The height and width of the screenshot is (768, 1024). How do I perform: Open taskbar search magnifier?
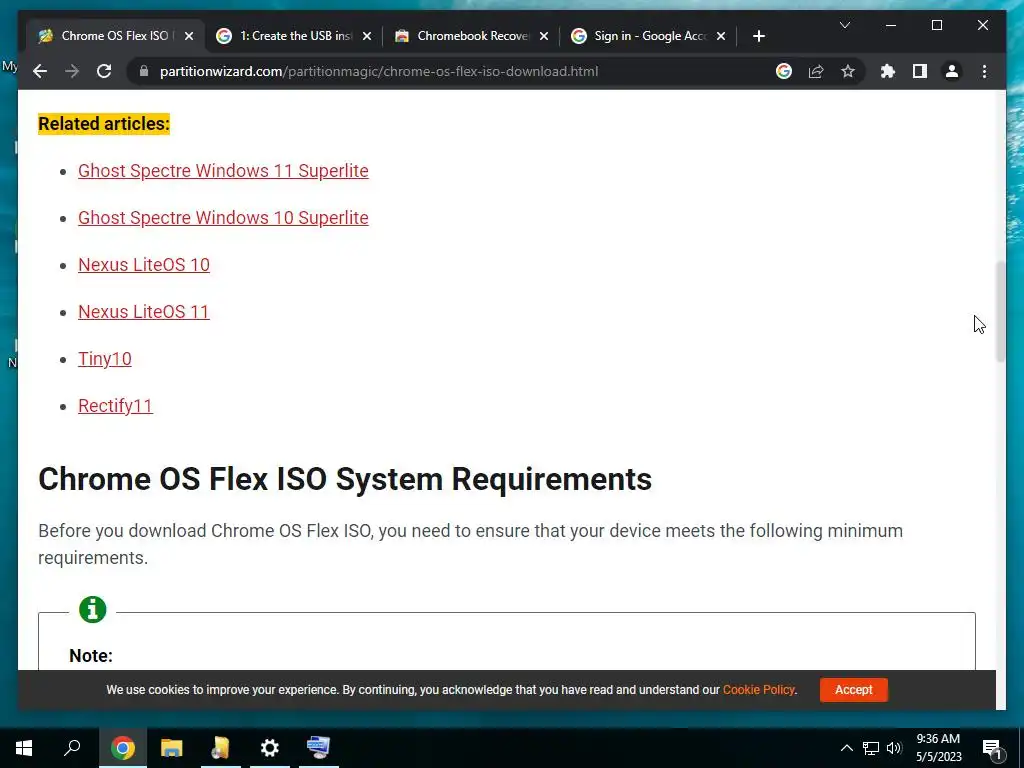(x=72, y=748)
